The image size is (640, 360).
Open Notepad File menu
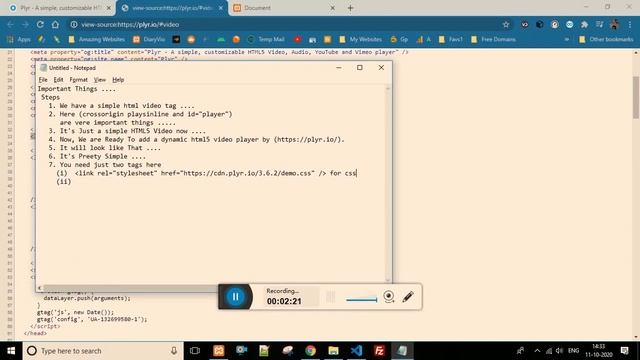[43, 80]
